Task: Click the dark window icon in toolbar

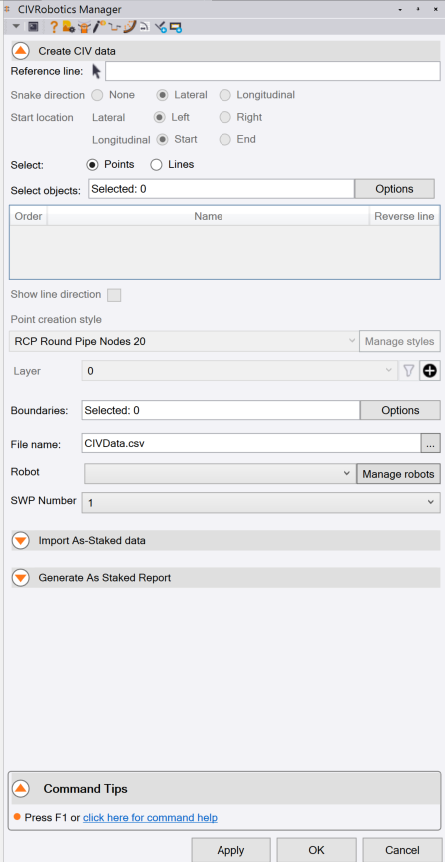Action: 33,26
